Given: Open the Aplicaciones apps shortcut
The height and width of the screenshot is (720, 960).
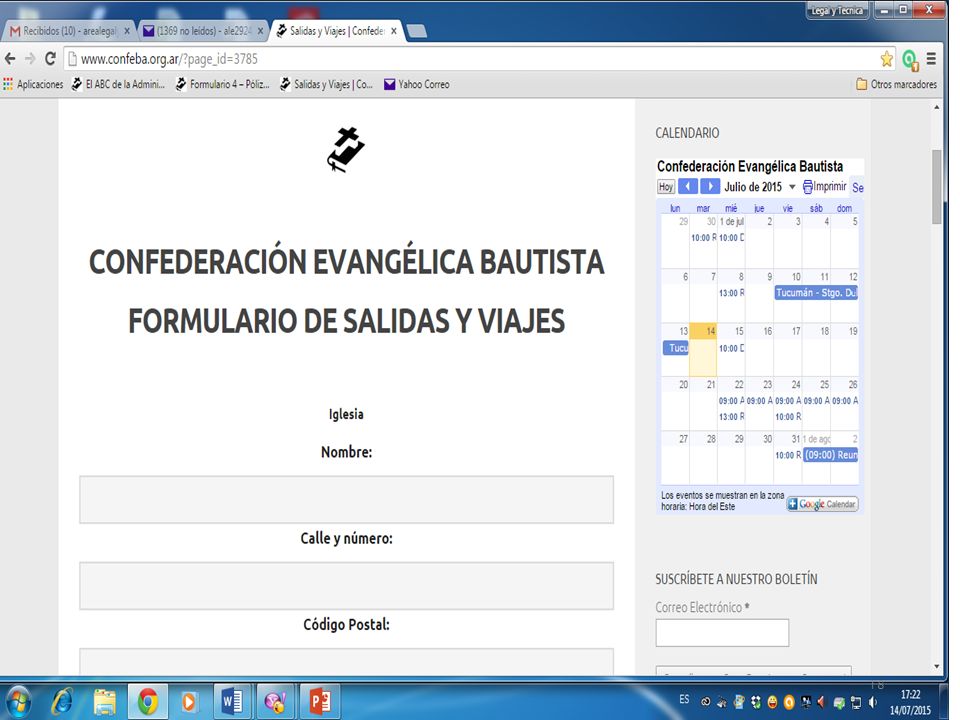Looking at the screenshot, I should [x=33, y=84].
